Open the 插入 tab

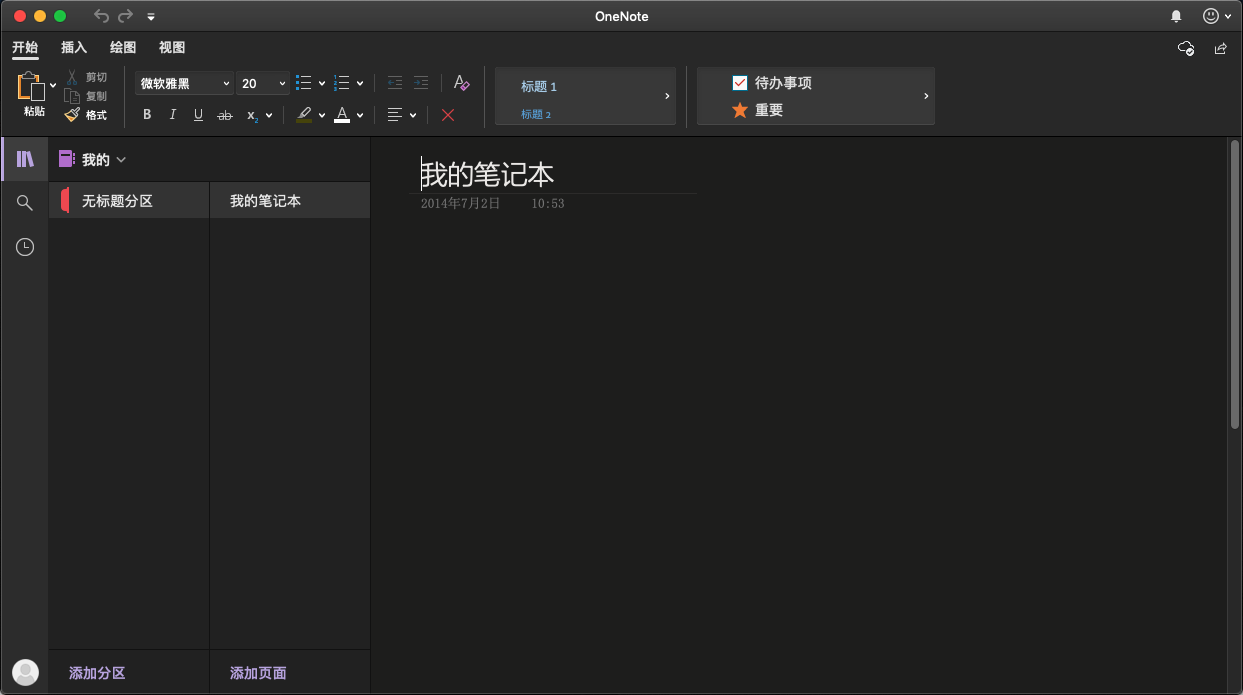[x=74, y=47]
